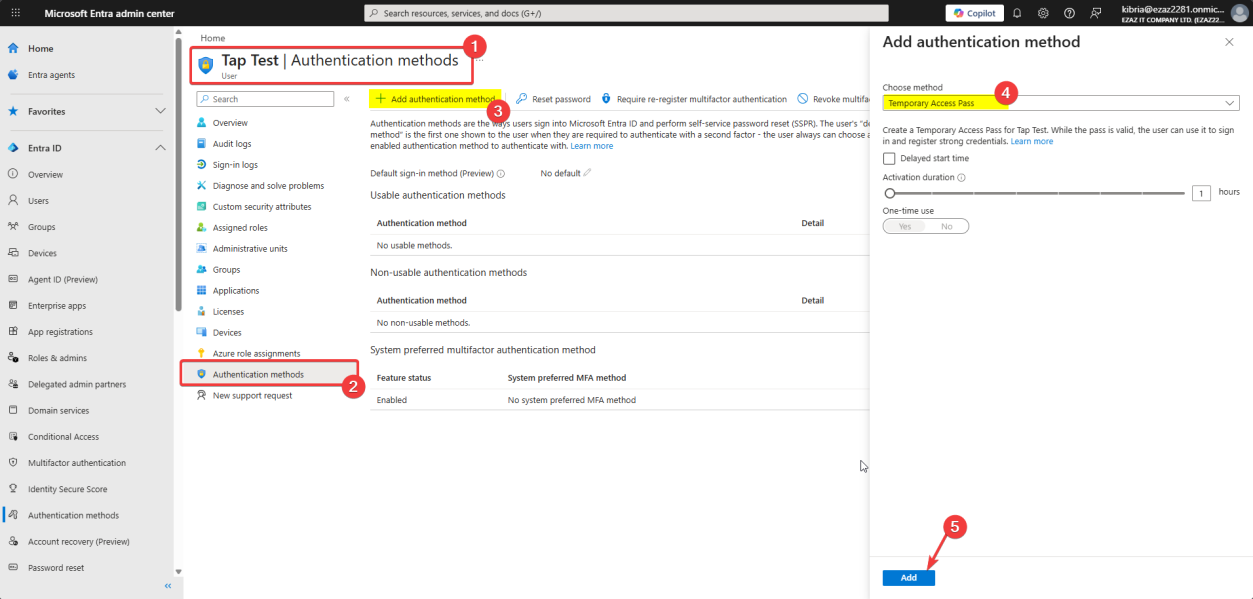Viewport: 1253px width, 599px height.
Task: Open Custom security attributes
Action: (262, 207)
